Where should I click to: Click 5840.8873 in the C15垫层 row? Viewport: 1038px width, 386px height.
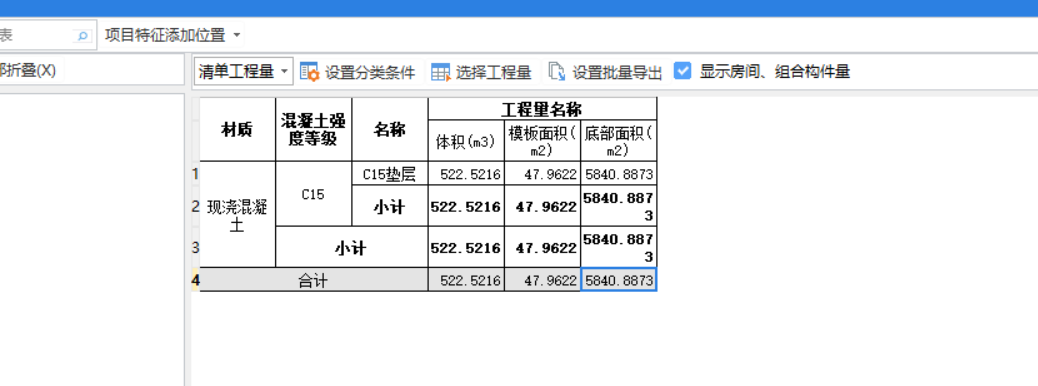(x=618, y=174)
